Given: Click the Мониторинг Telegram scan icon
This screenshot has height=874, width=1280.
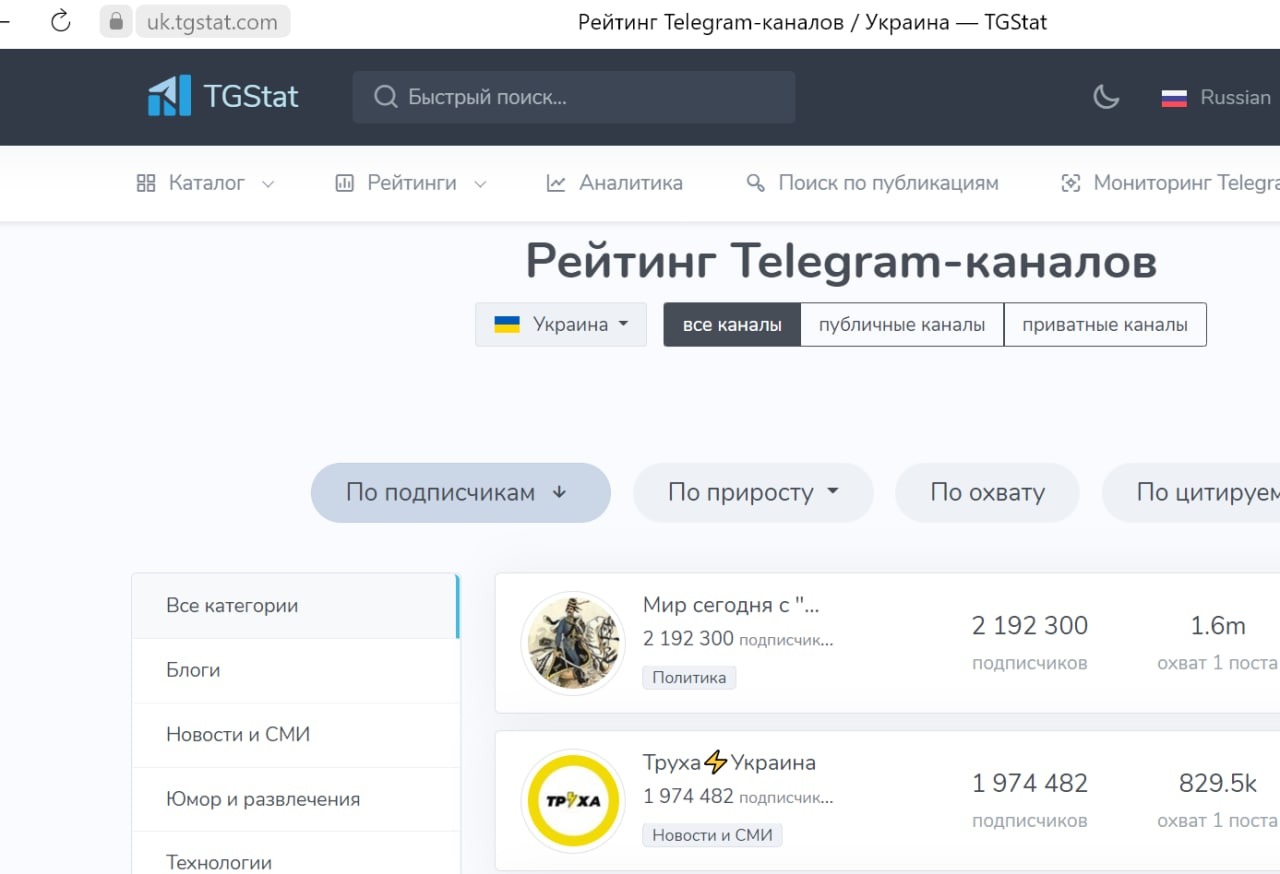Looking at the screenshot, I should 1071,183.
